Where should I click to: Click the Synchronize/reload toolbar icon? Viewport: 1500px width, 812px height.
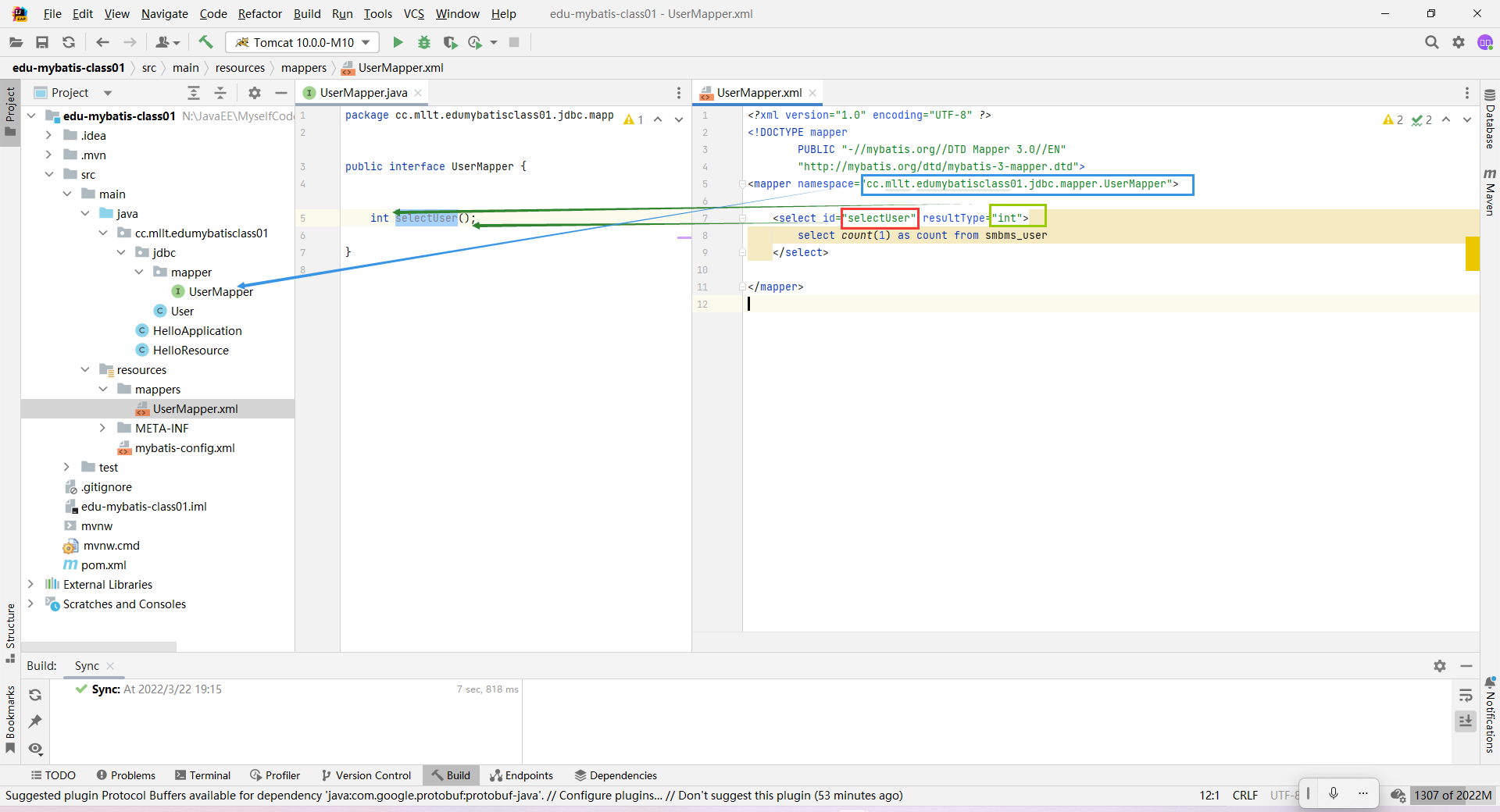[x=69, y=42]
